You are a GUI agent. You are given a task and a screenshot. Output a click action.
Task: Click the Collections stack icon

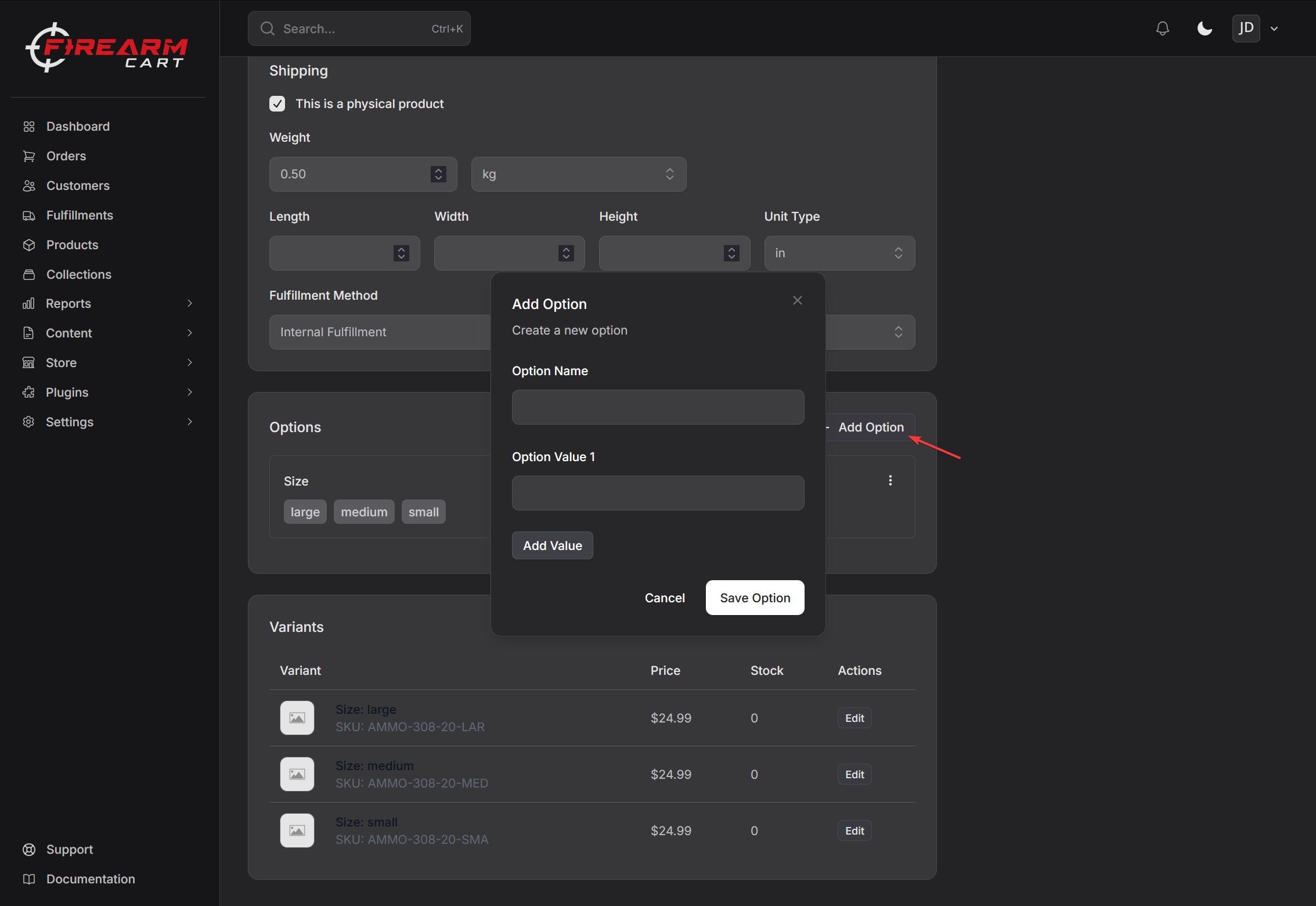pyautogui.click(x=29, y=275)
